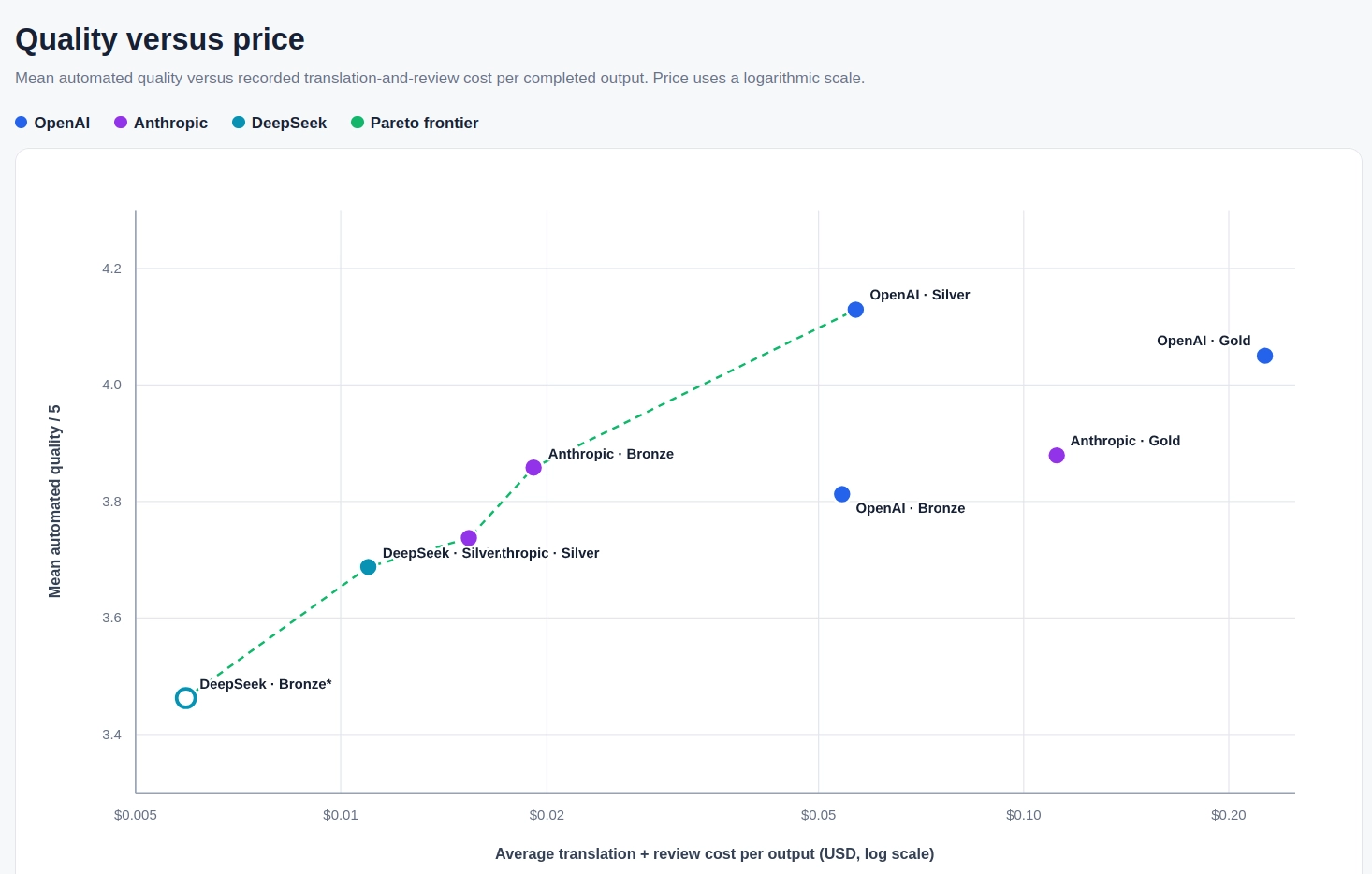Click the purple Anthropic Silver data point
The width and height of the screenshot is (1372, 874).
(x=469, y=538)
